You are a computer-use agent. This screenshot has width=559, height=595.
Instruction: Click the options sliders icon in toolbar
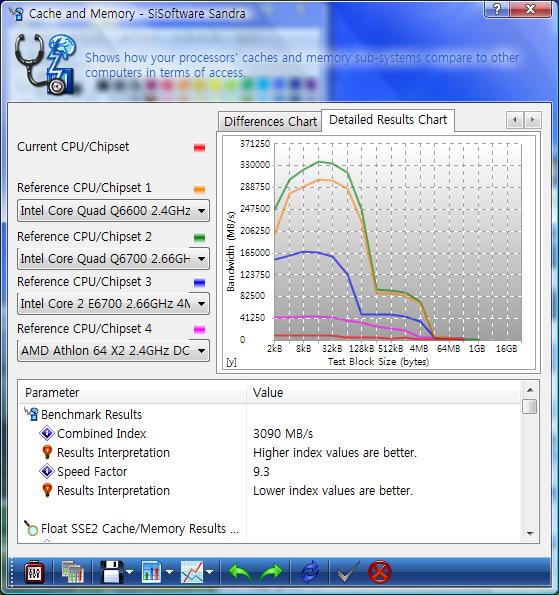(34, 572)
